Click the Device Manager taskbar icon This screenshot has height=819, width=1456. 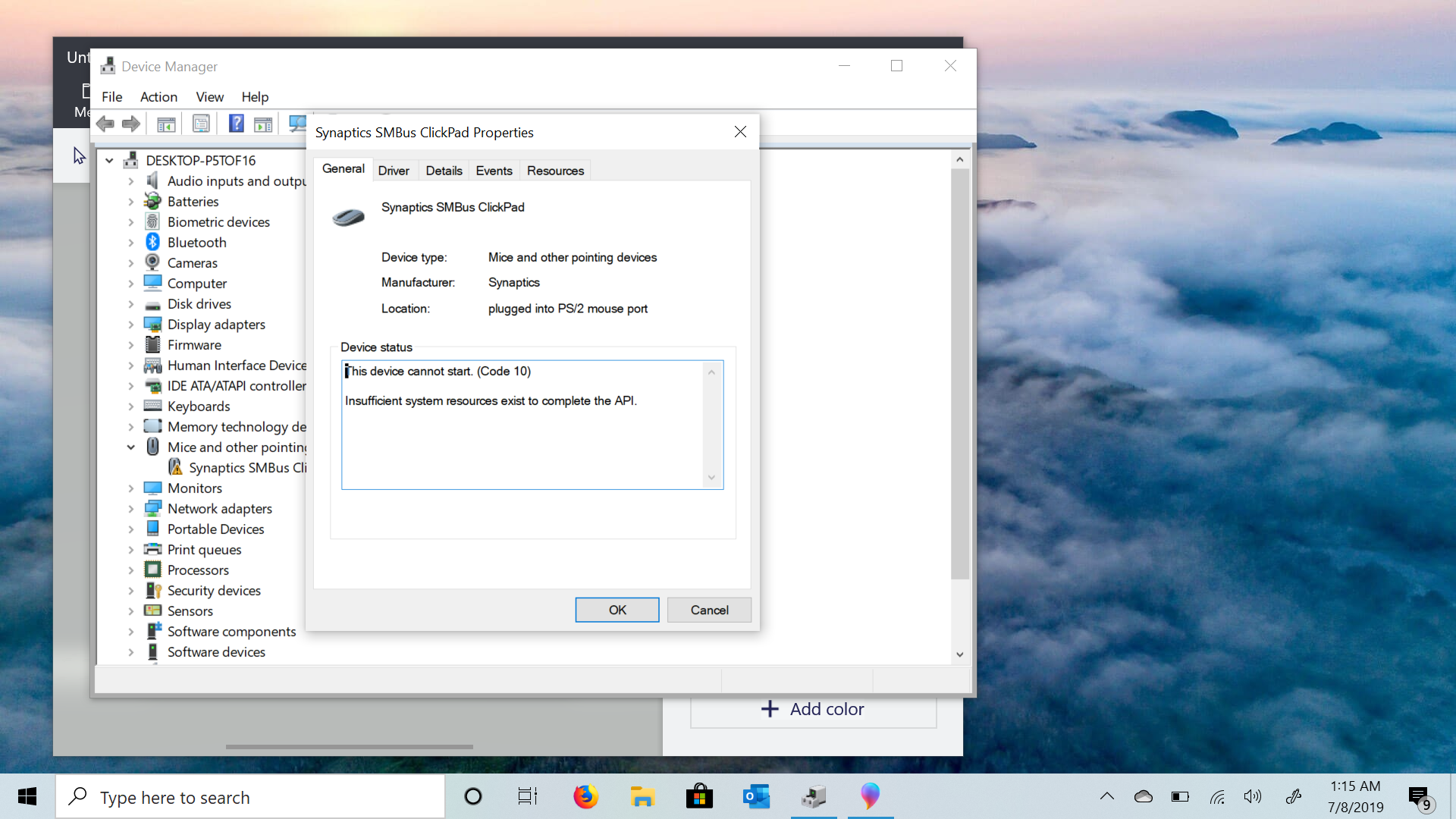[814, 796]
